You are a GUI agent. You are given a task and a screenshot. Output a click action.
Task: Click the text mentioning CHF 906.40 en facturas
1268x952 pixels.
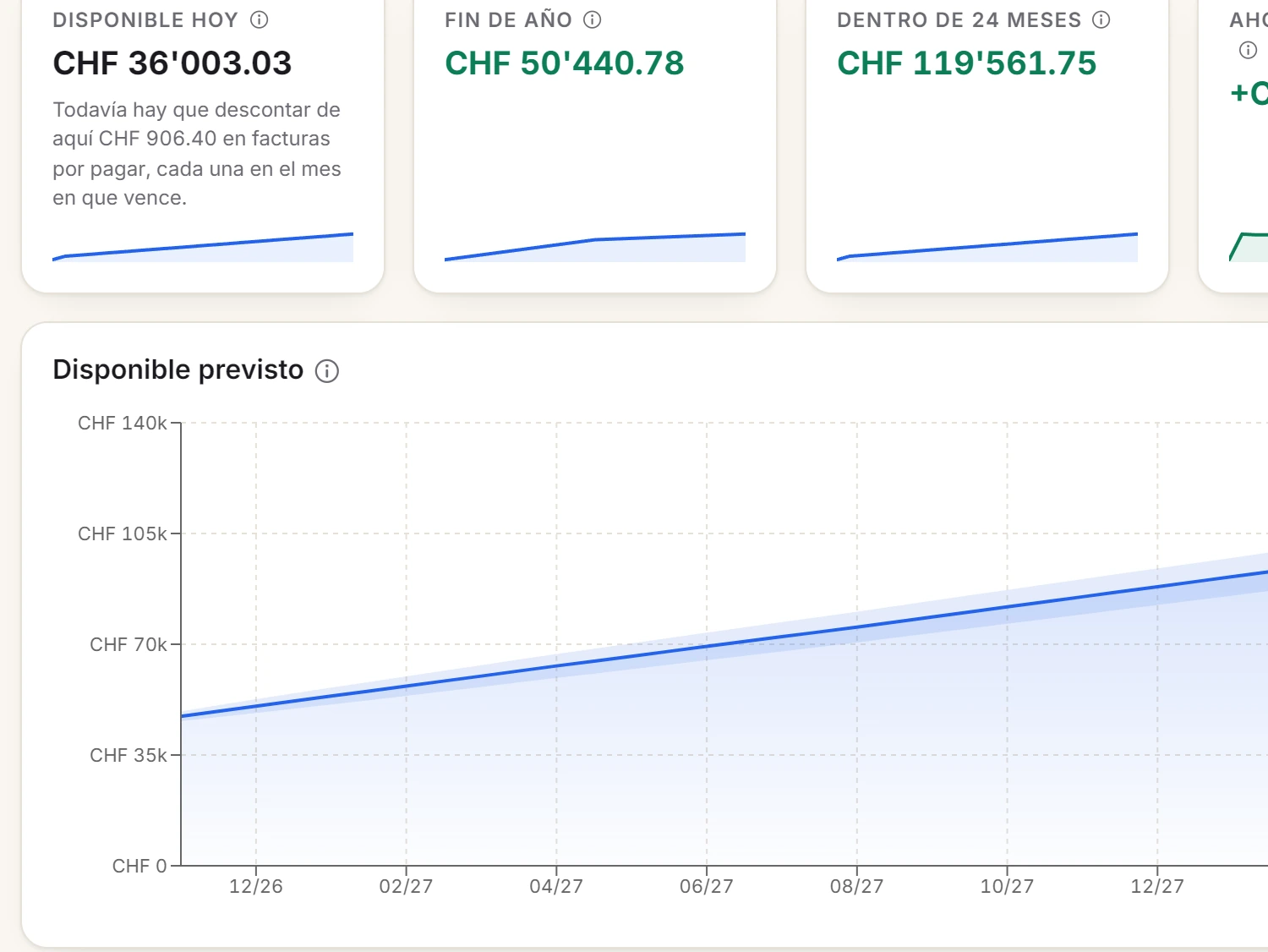[197, 154]
